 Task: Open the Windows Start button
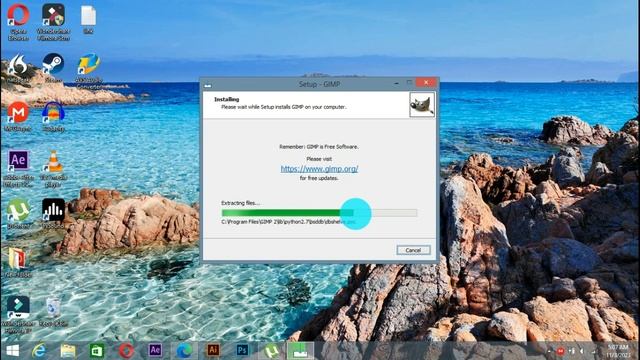(12, 350)
